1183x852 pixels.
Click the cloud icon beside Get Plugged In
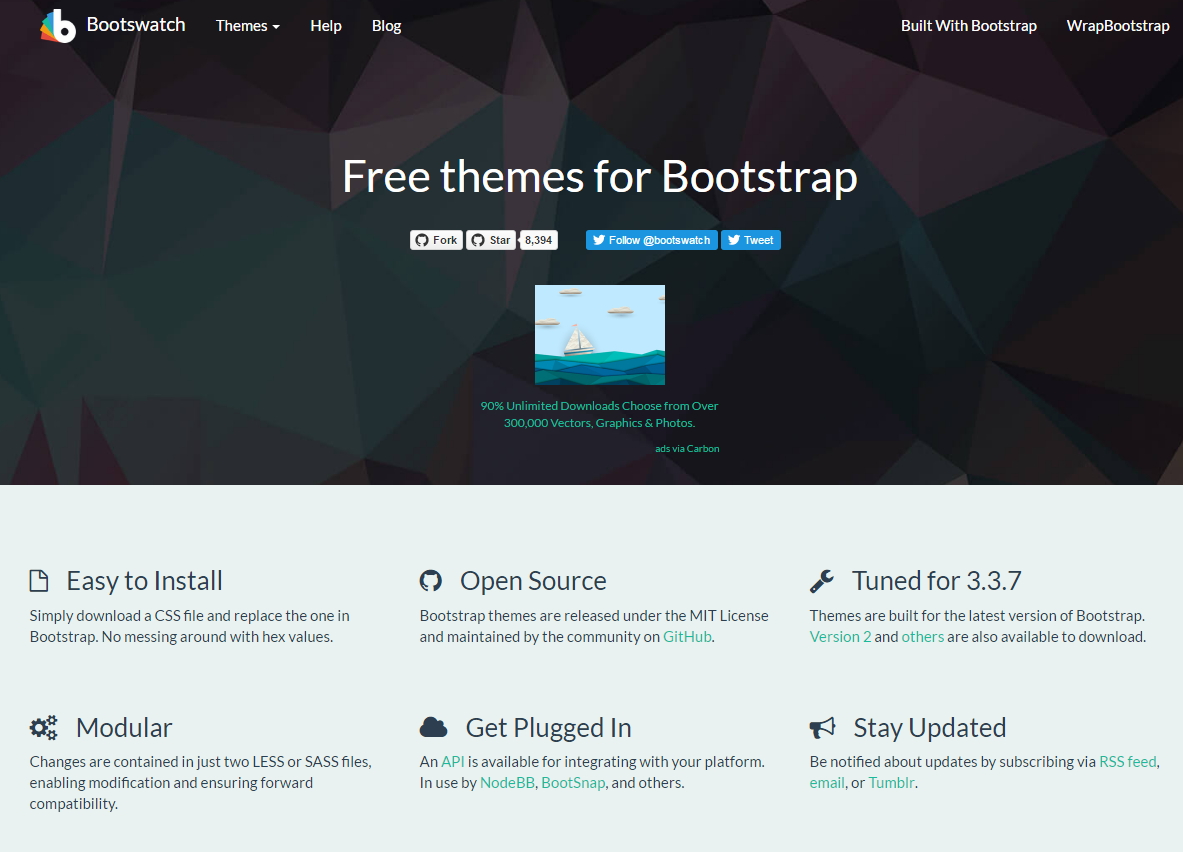[434, 727]
